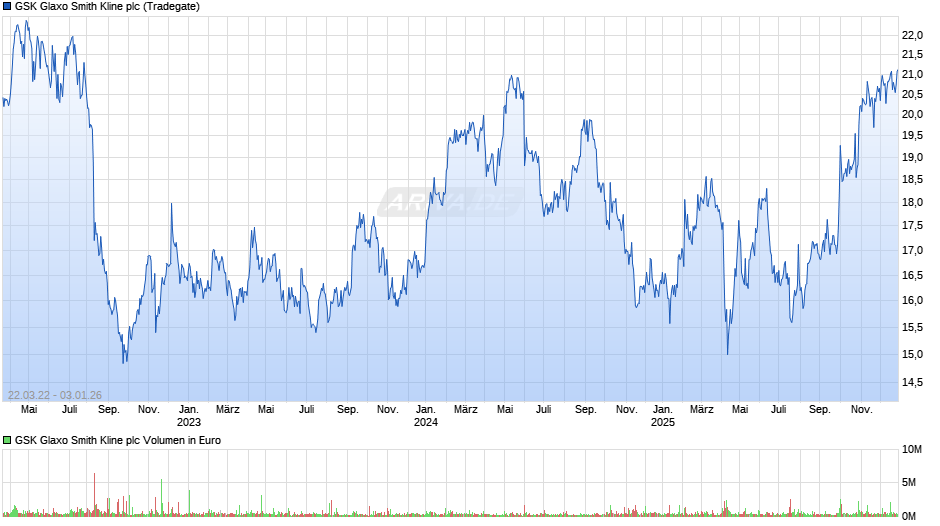Screen dimensions: 940x526
Task: Click the 14,5 price axis label
Action: [912, 383]
